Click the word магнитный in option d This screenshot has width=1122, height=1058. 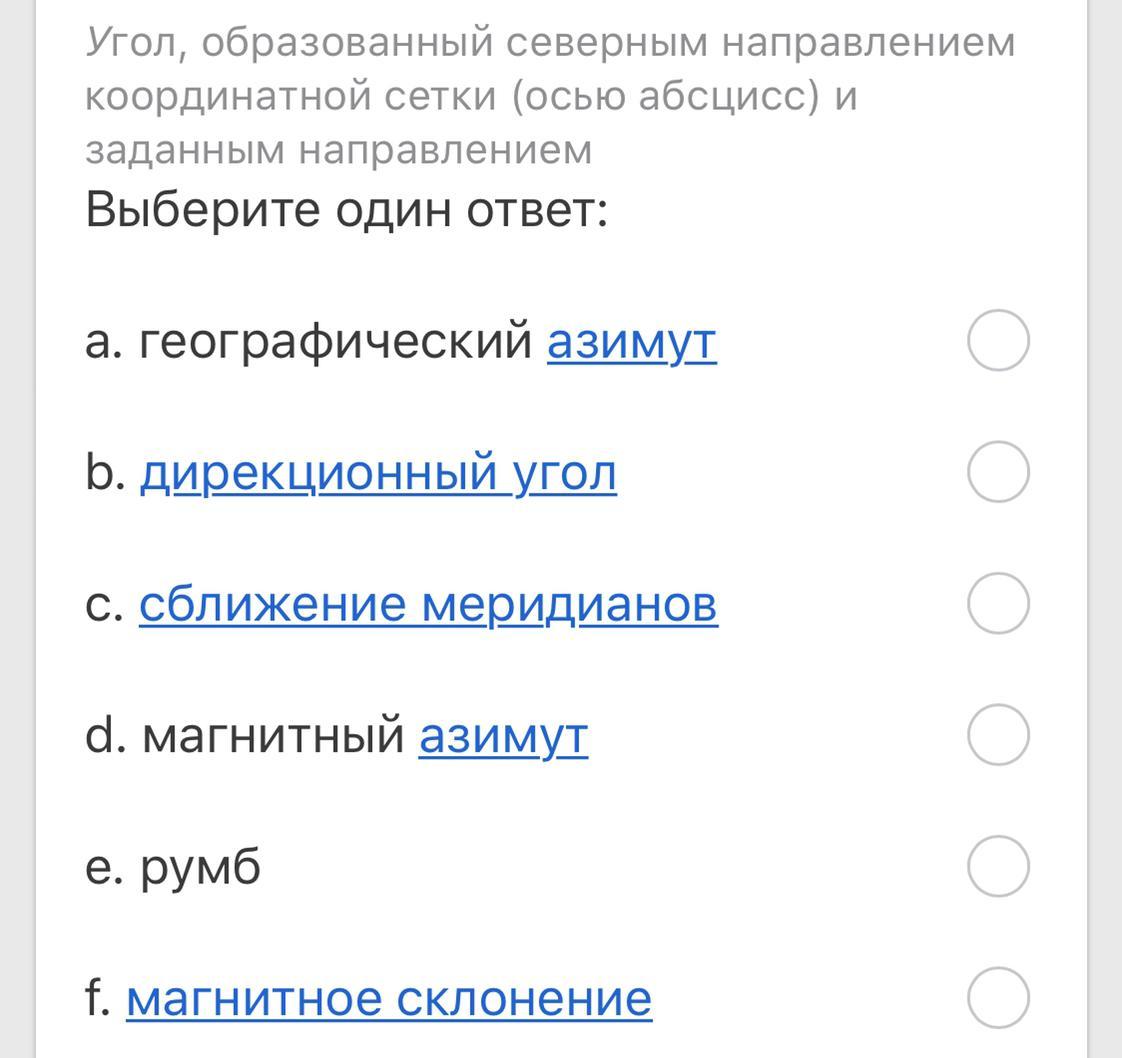tap(273, 736)
